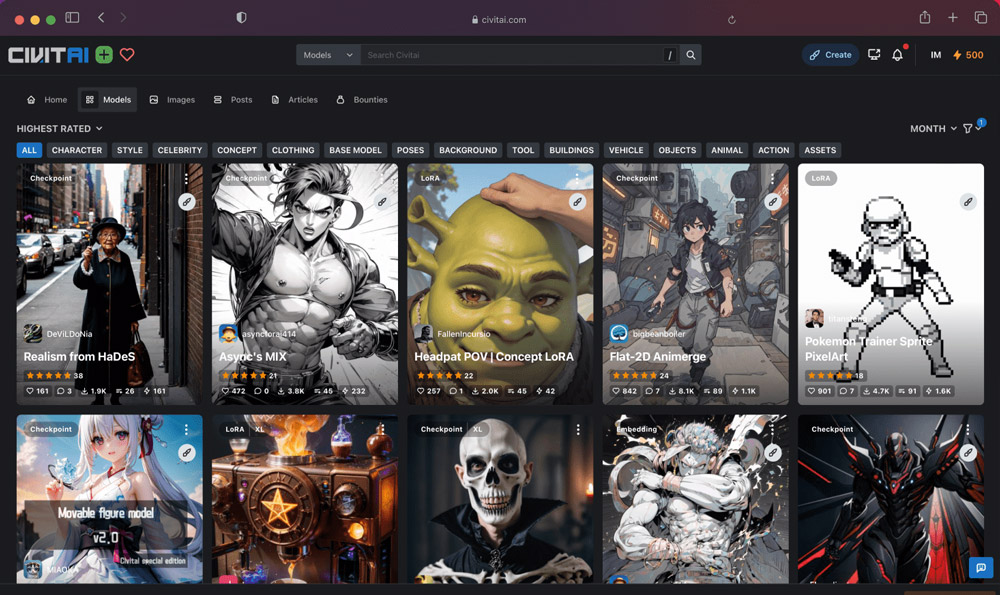Click the green plus support icon
This screenshot has width=1000, height=595.
(x=104, y=55)
